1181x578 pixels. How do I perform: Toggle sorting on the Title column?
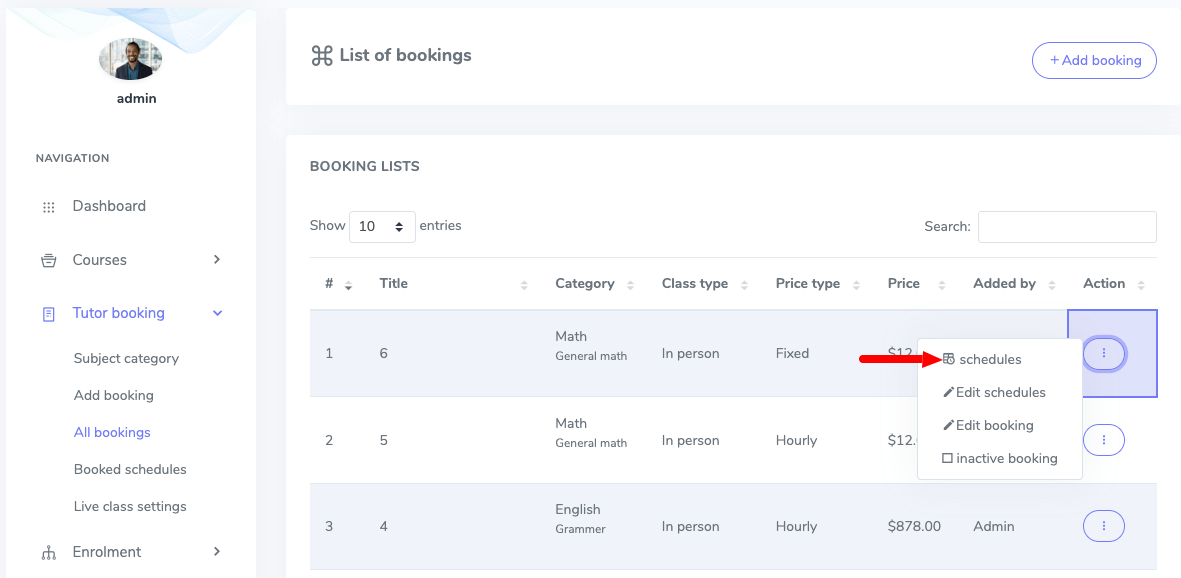524,284
